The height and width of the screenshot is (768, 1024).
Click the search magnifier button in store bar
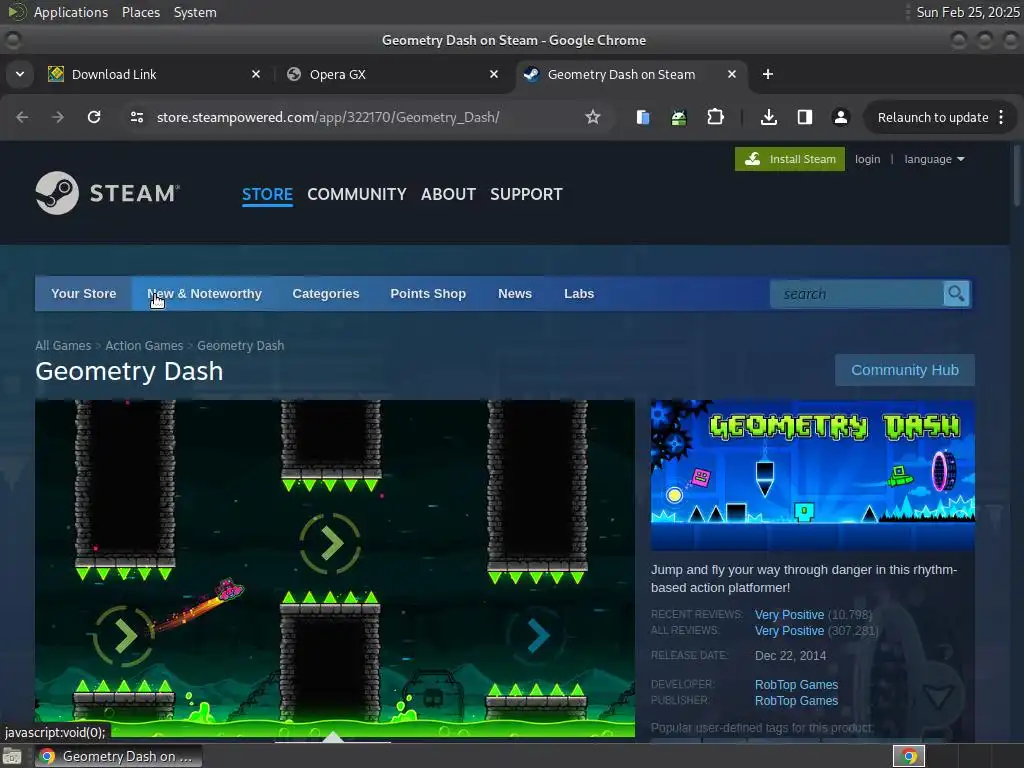pos(956,294)
